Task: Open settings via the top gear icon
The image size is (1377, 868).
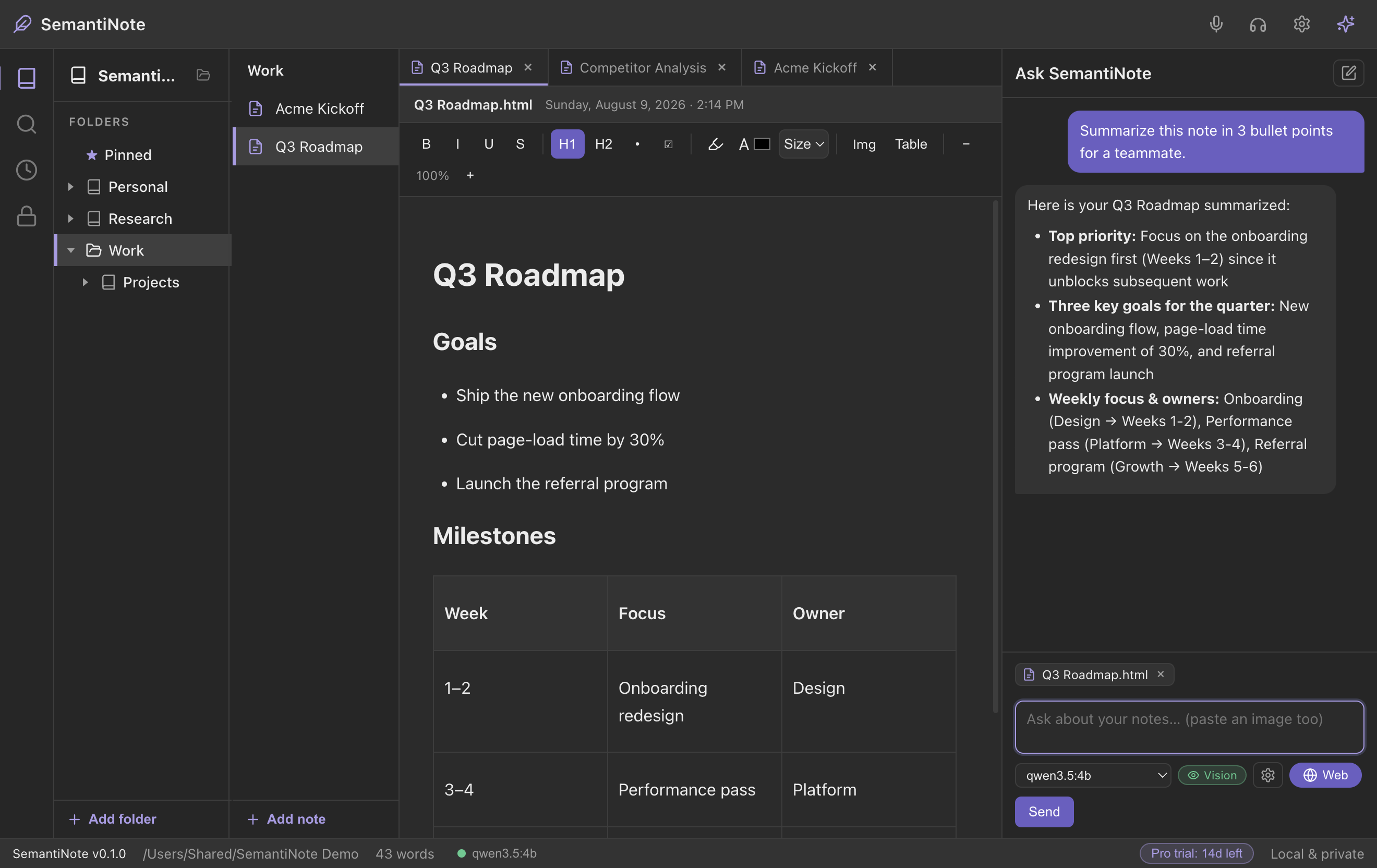Action: (x=1301, y=24)
